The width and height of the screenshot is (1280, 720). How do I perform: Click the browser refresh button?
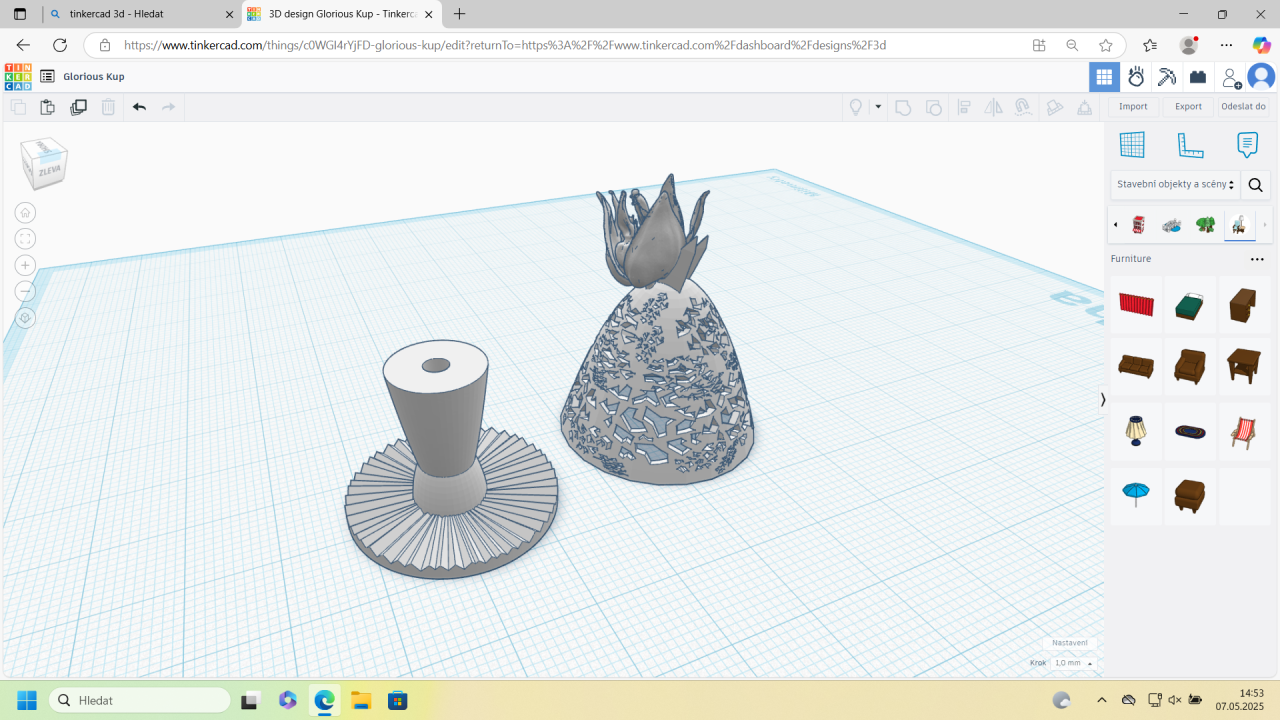[x=60, y=45]
